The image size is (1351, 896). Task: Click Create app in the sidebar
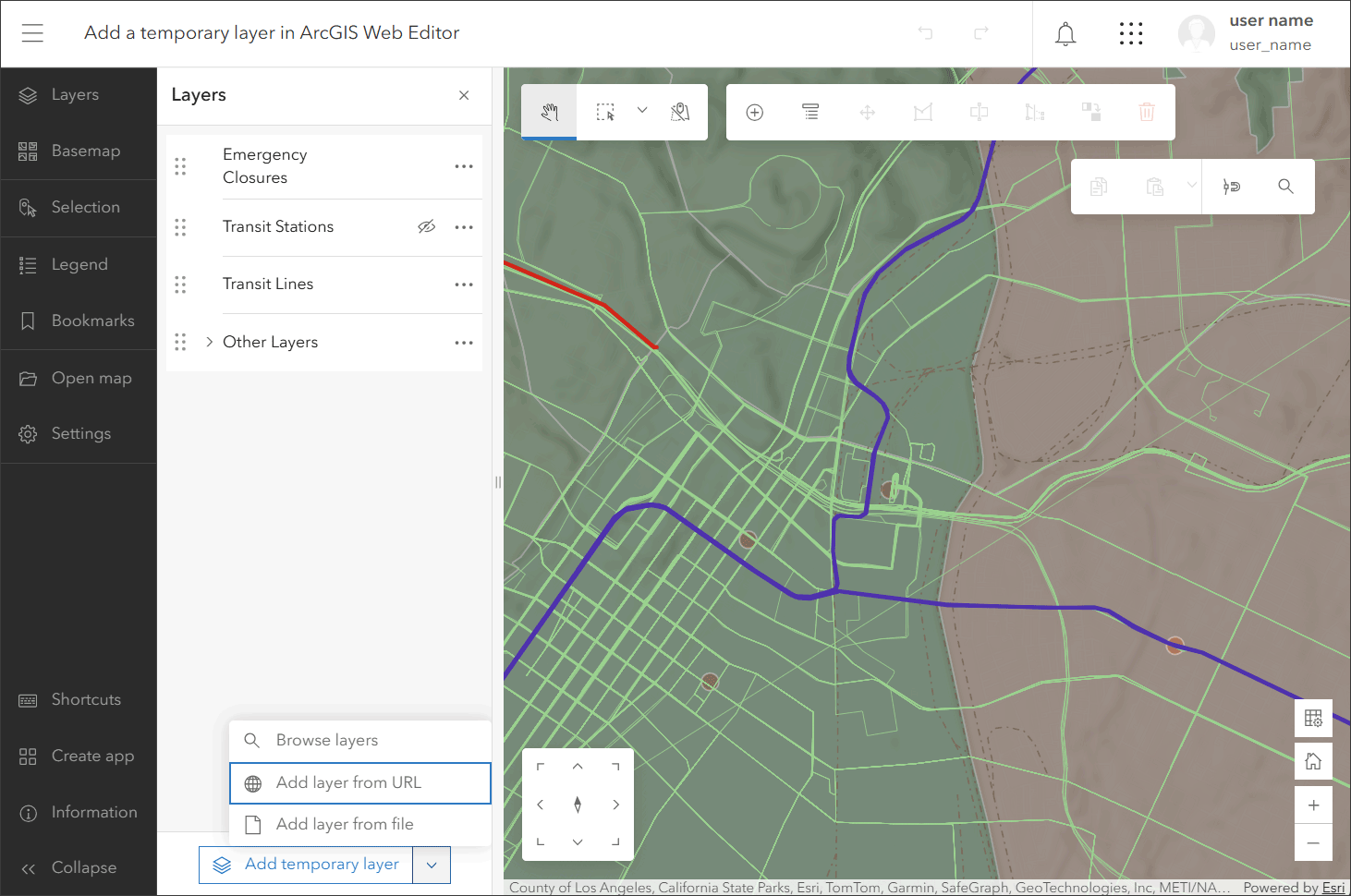pos(79,757)
